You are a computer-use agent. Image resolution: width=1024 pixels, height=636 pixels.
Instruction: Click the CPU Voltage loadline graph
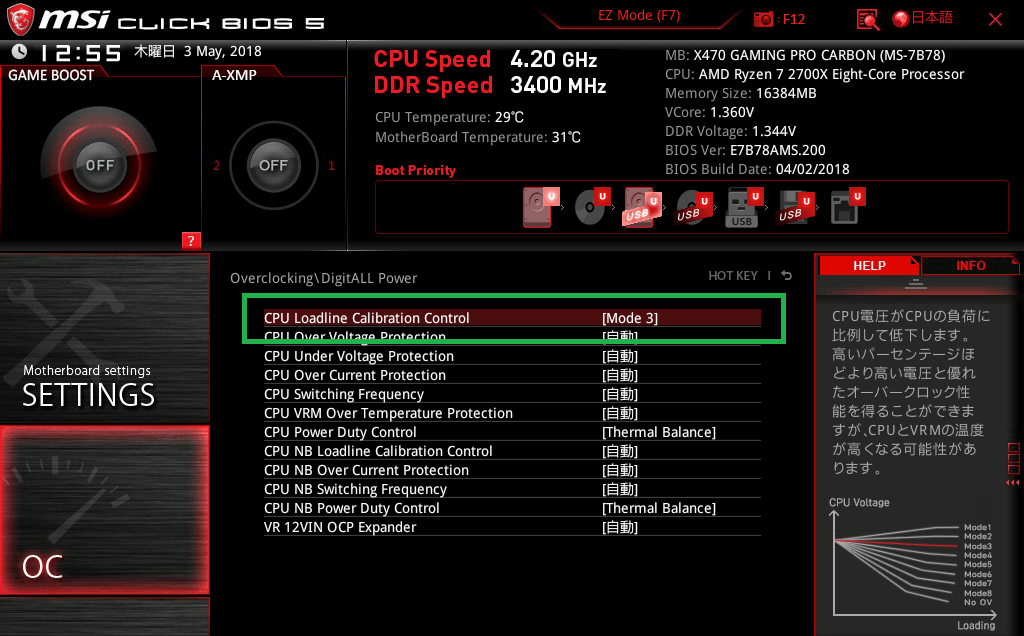click(913, 565)
